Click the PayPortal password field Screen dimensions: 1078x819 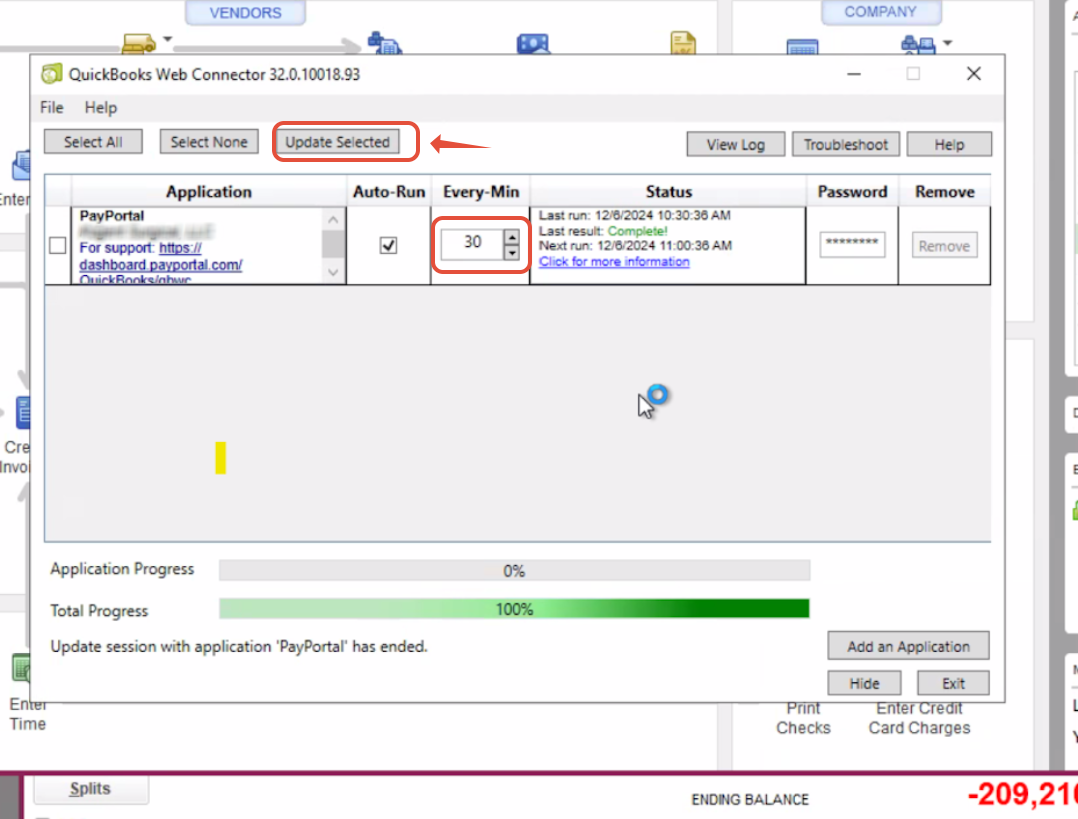tap(852, 244)
